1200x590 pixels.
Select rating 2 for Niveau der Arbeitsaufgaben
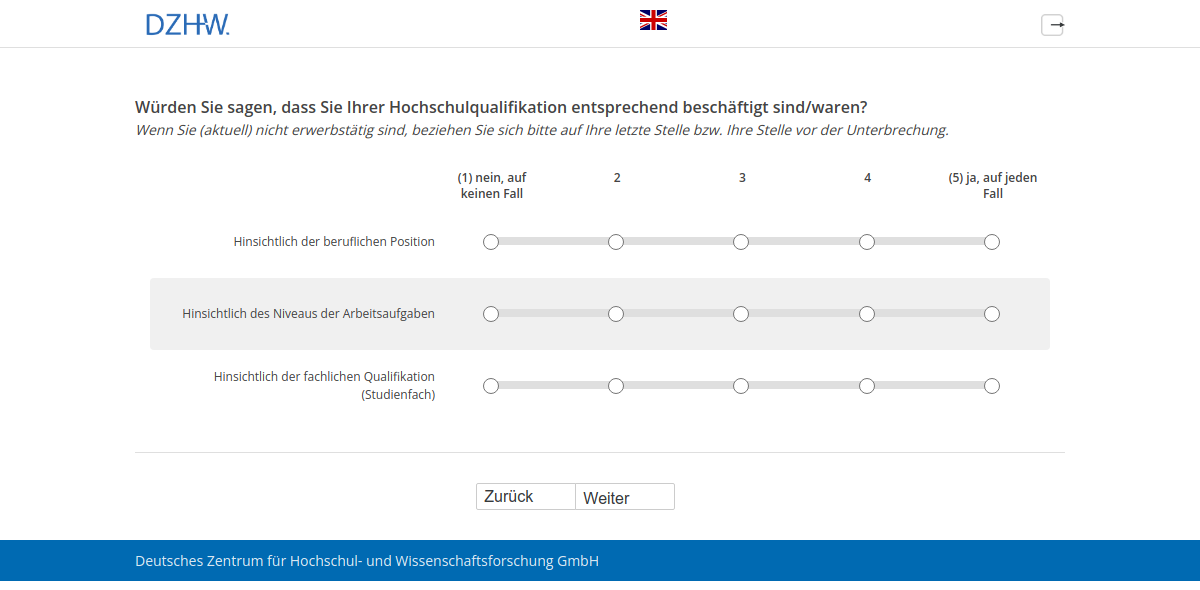tap(616, 313)
